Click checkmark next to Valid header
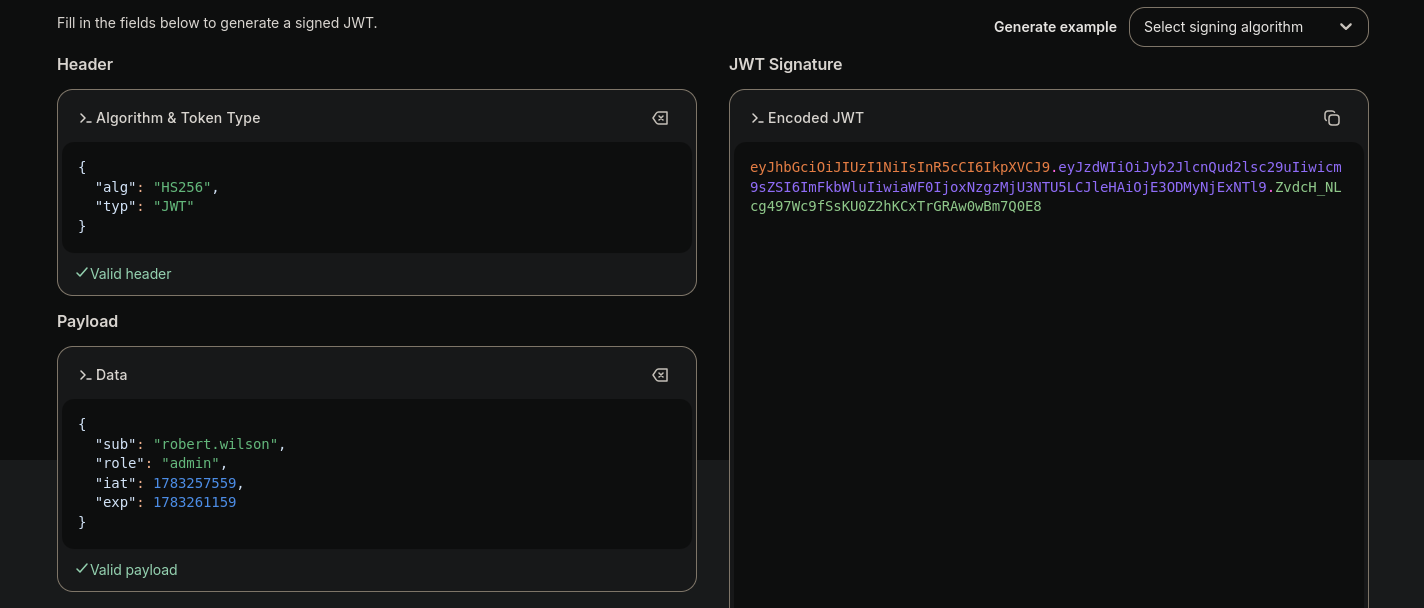 (x=82, y=273)
